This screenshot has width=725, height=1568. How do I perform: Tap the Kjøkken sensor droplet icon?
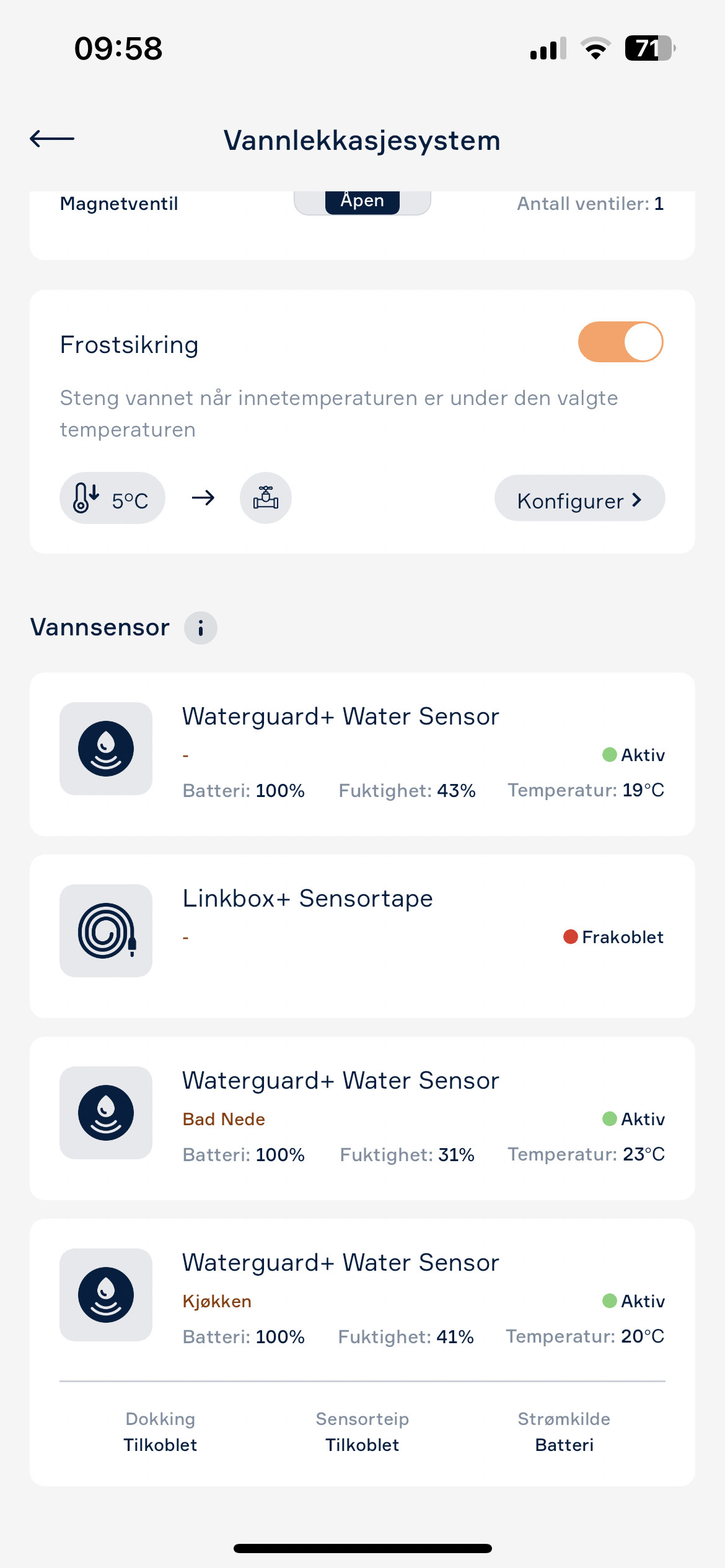click(x=106, y=1295)
